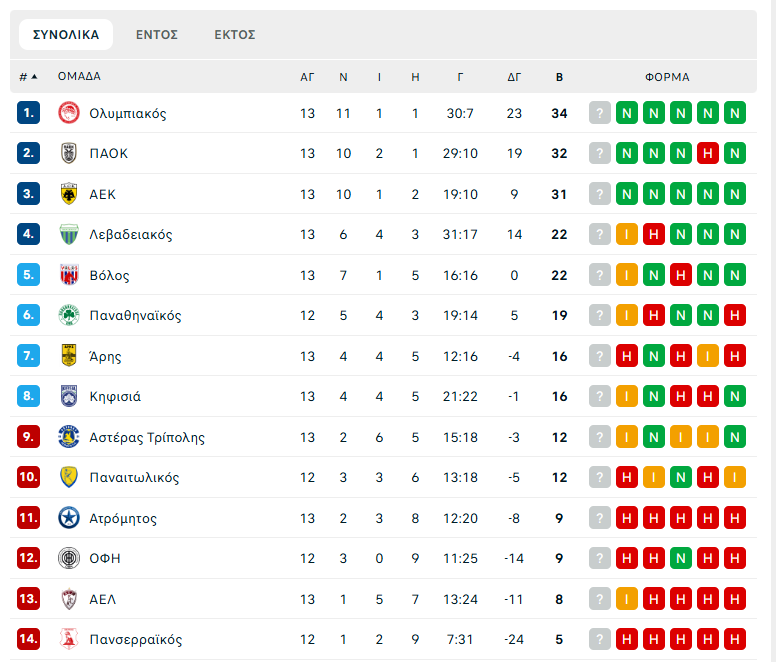Click the Ατρόμητος star logo icon
This screenshot has width=776, height=662.
click(69, 518)
